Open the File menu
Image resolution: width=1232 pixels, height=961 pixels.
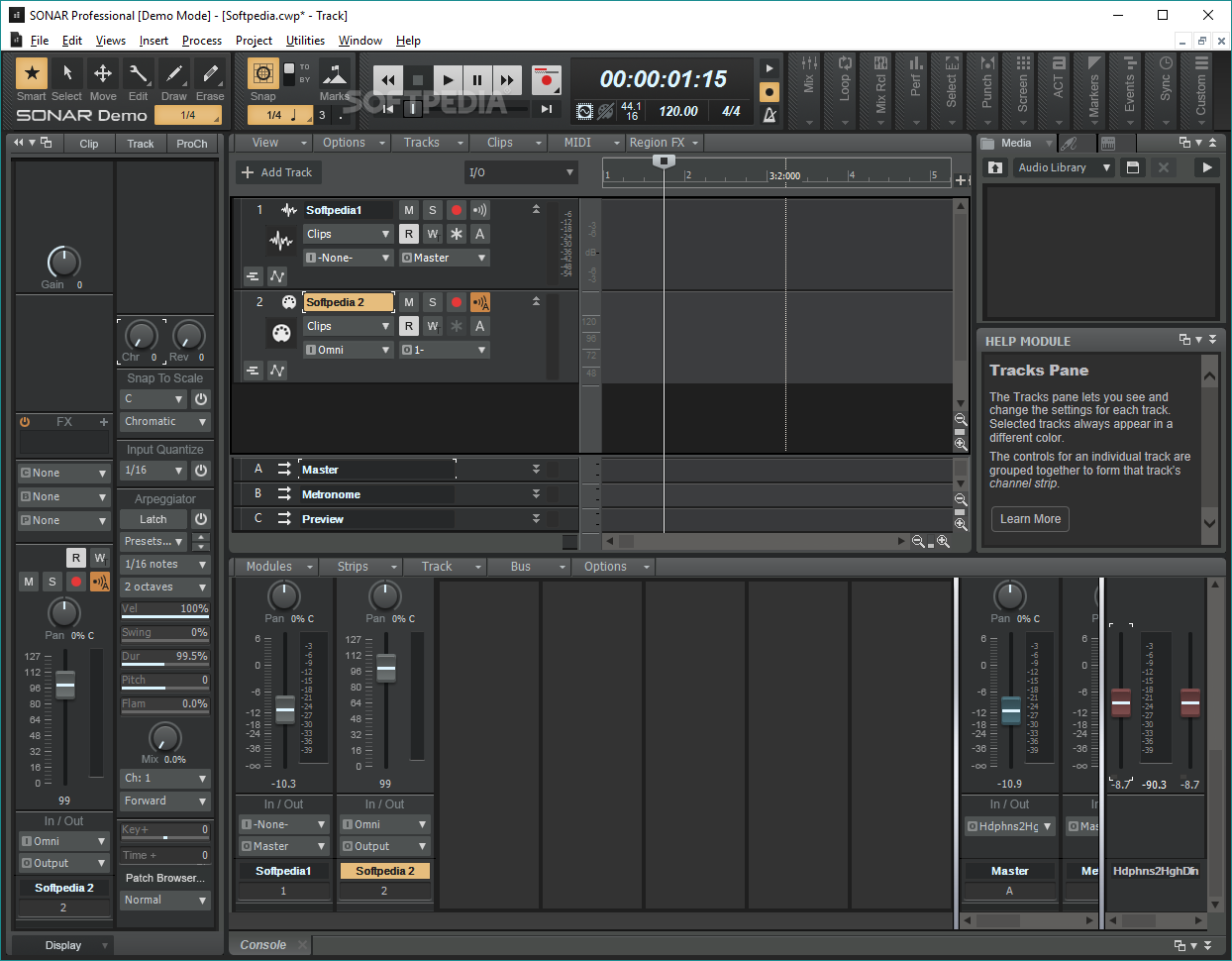40,41
